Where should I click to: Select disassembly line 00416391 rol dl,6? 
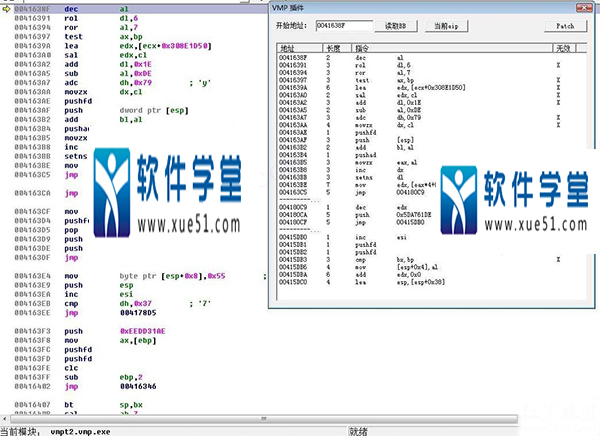(x=140, y=18)
